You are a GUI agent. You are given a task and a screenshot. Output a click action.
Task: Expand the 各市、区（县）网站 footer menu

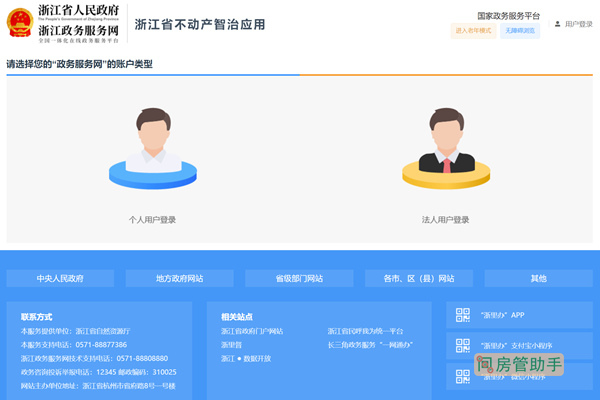pyautogui.click(x=419, y=278)
